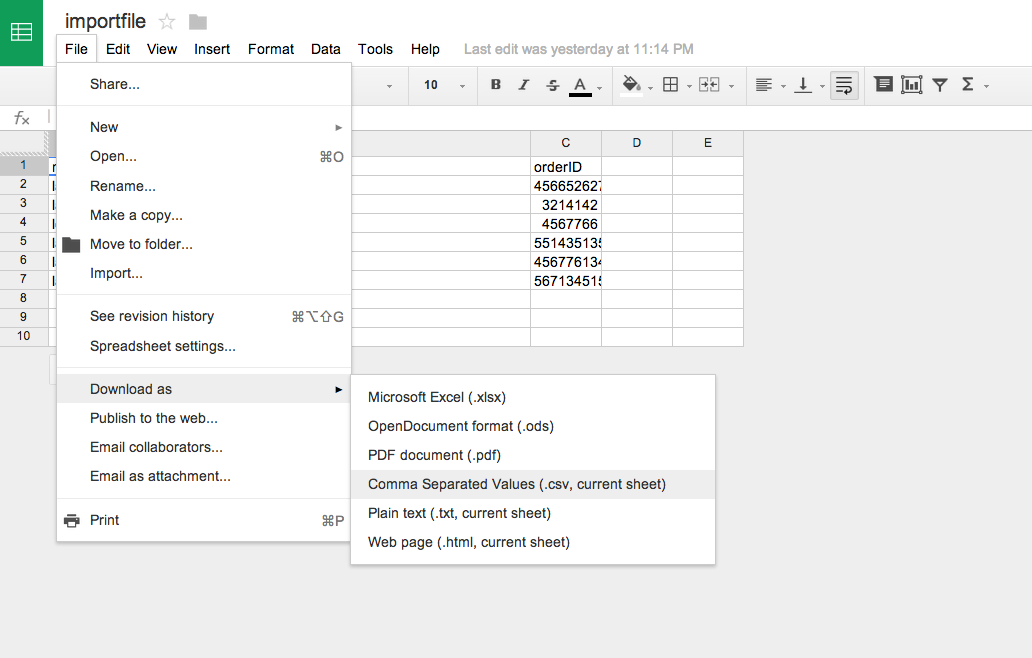Choose Email as attachment...
Image resolution: width=1032 pixels, height=658 pixels.
(x=204, y=476)
